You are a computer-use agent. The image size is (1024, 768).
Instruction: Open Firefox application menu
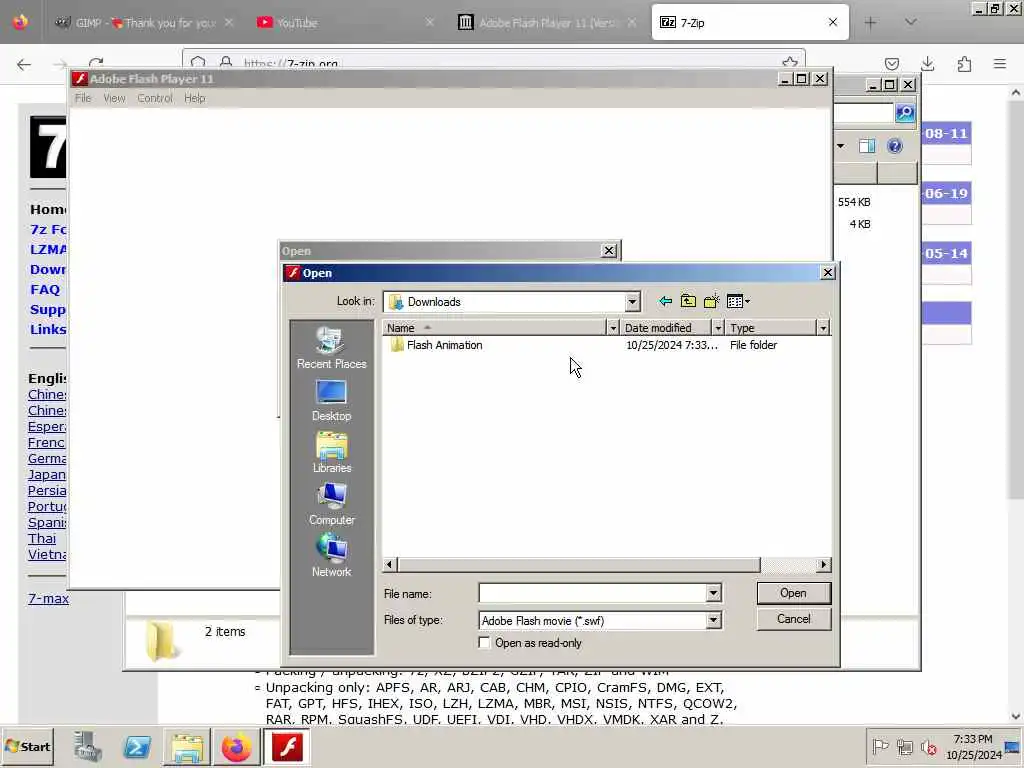point(1000,64)
